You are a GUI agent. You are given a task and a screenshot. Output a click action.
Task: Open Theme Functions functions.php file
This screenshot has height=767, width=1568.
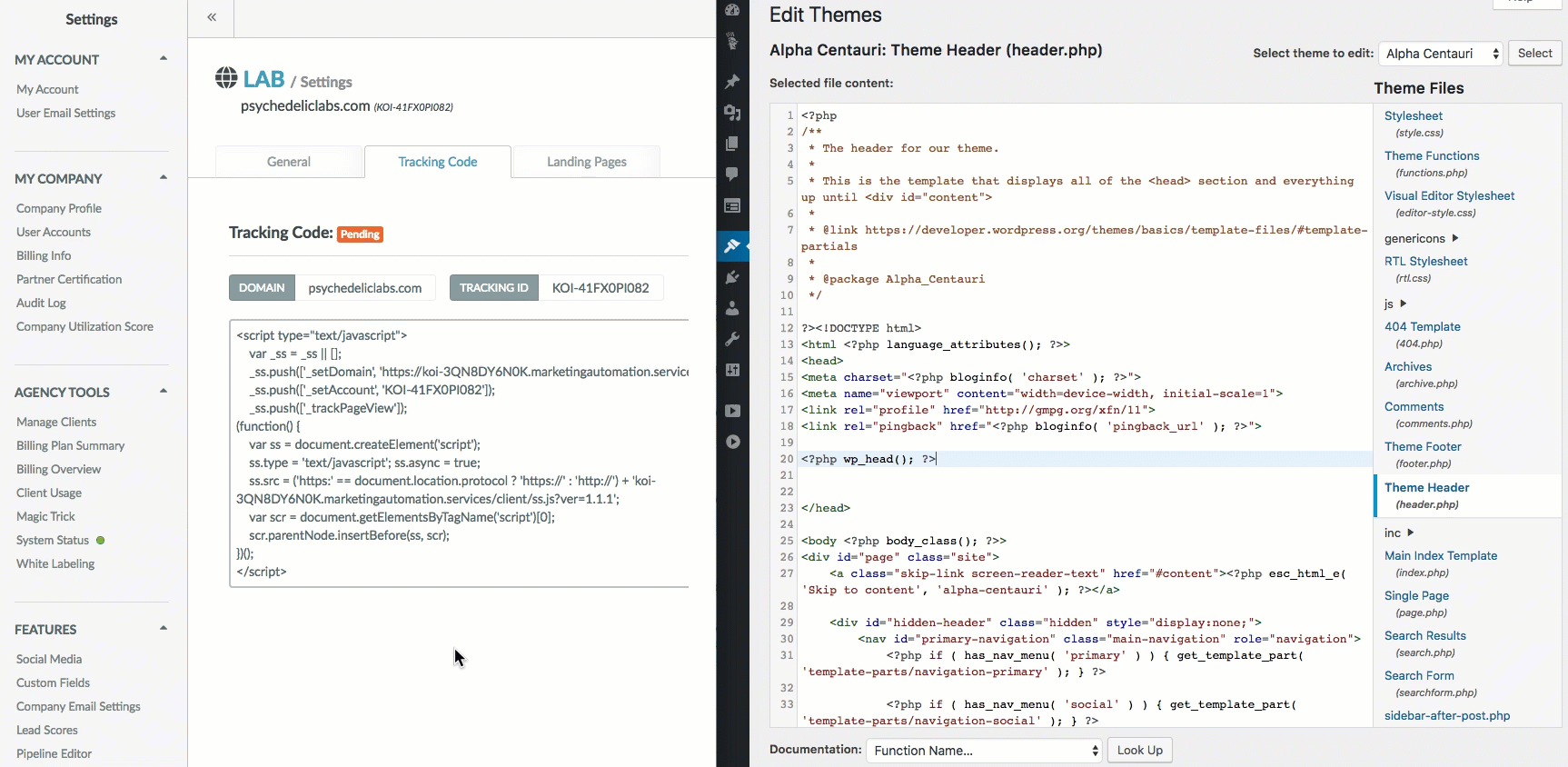pos(1432,155)
